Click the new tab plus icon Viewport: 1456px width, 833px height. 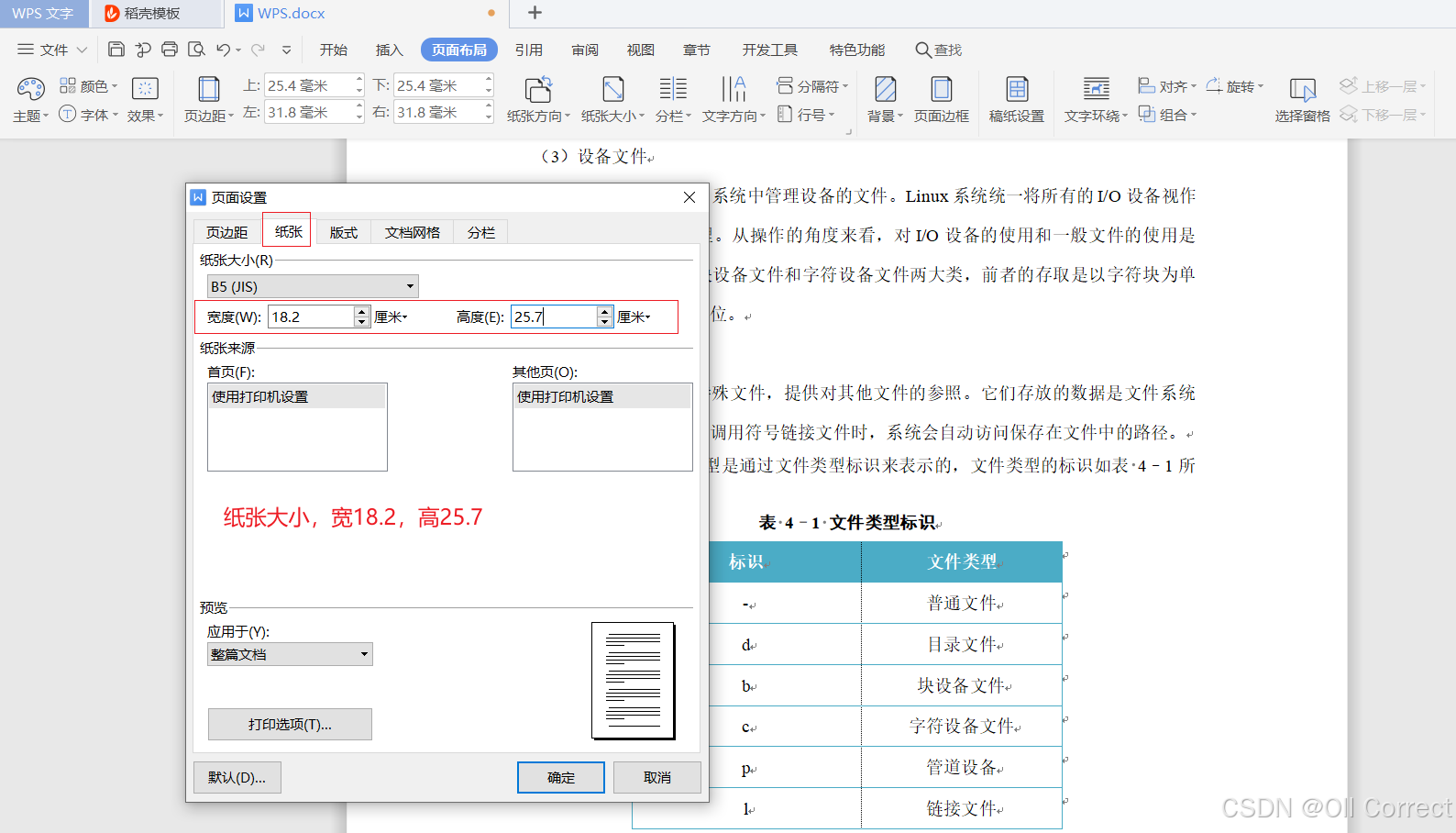click(535, 13)
